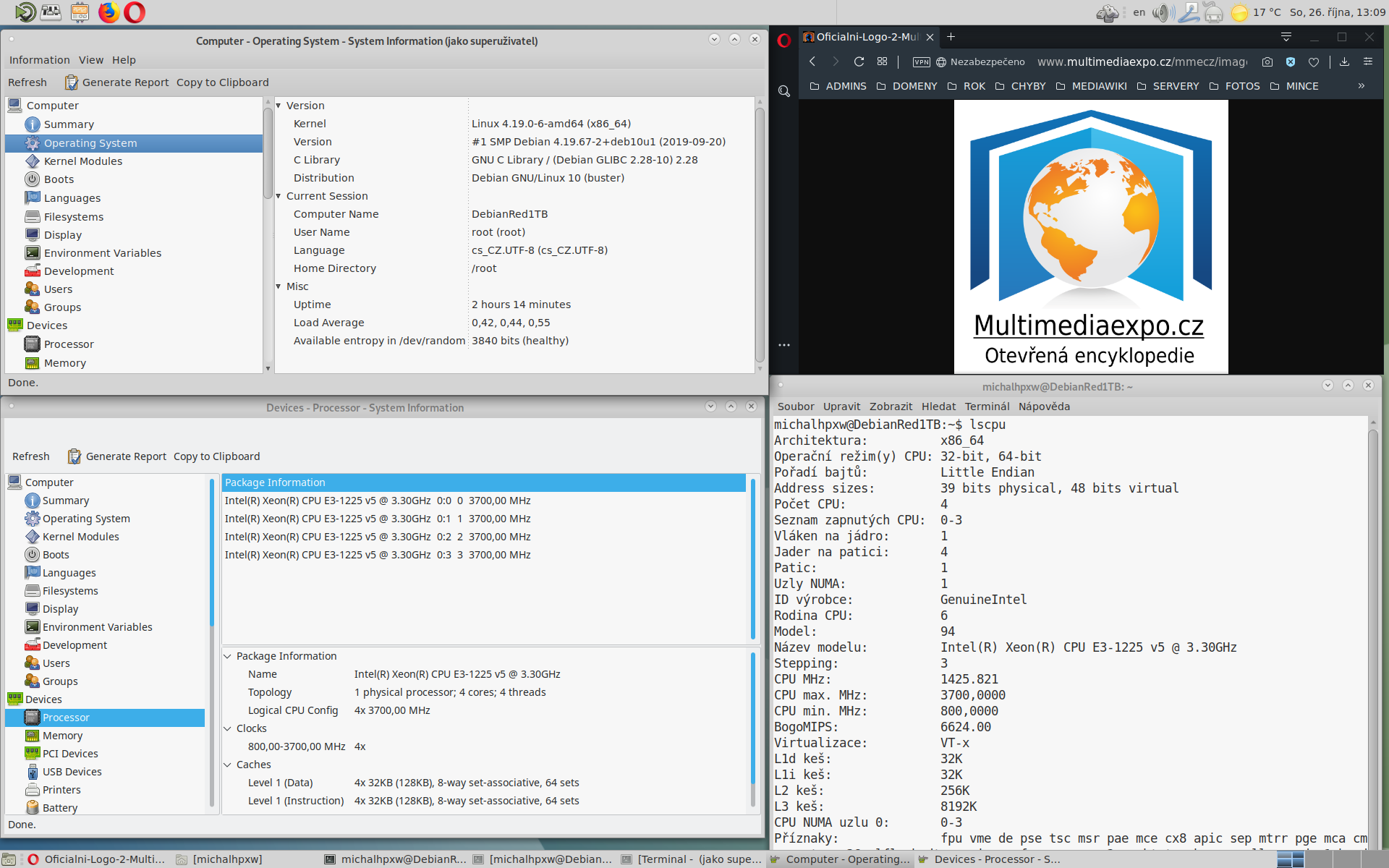Open Opera snapshot camera icon

coord(1267,62)
